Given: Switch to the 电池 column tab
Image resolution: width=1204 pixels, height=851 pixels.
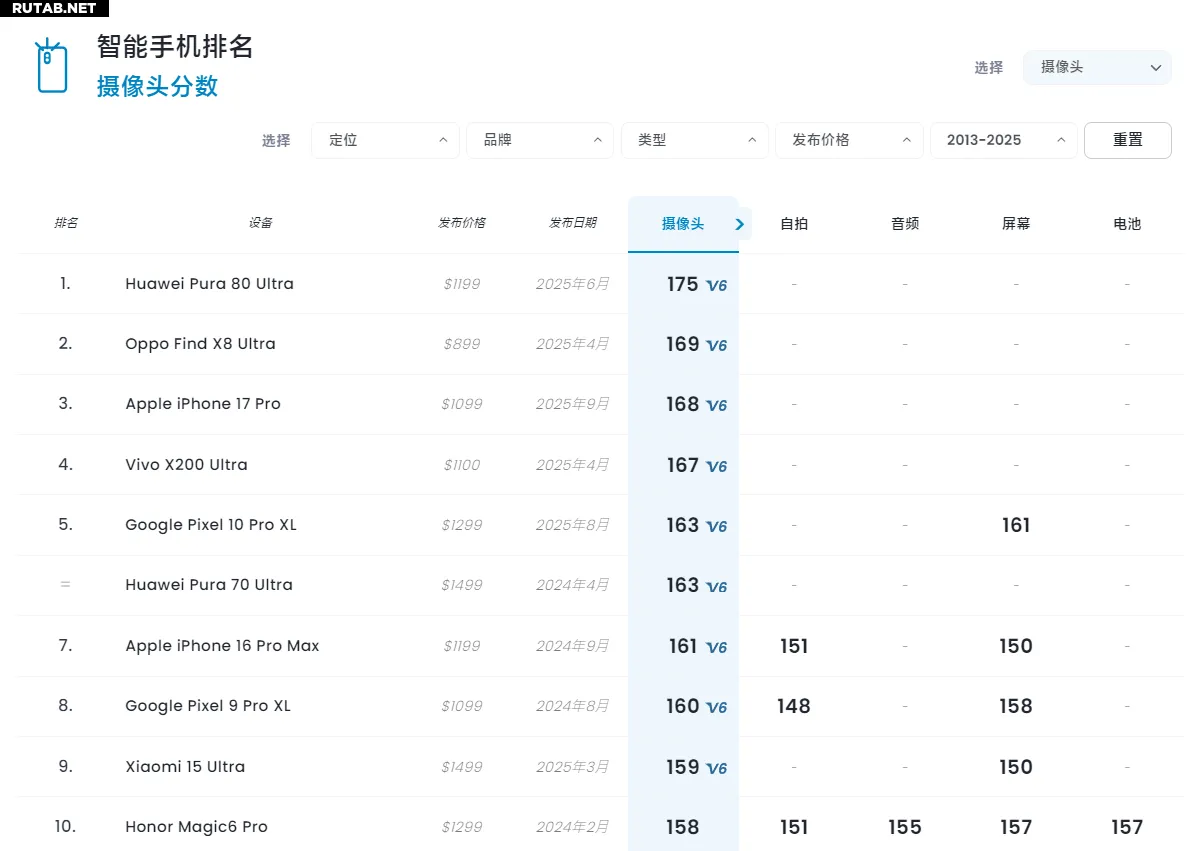Looking at the screenshot, I should [x=1127, y=224].
